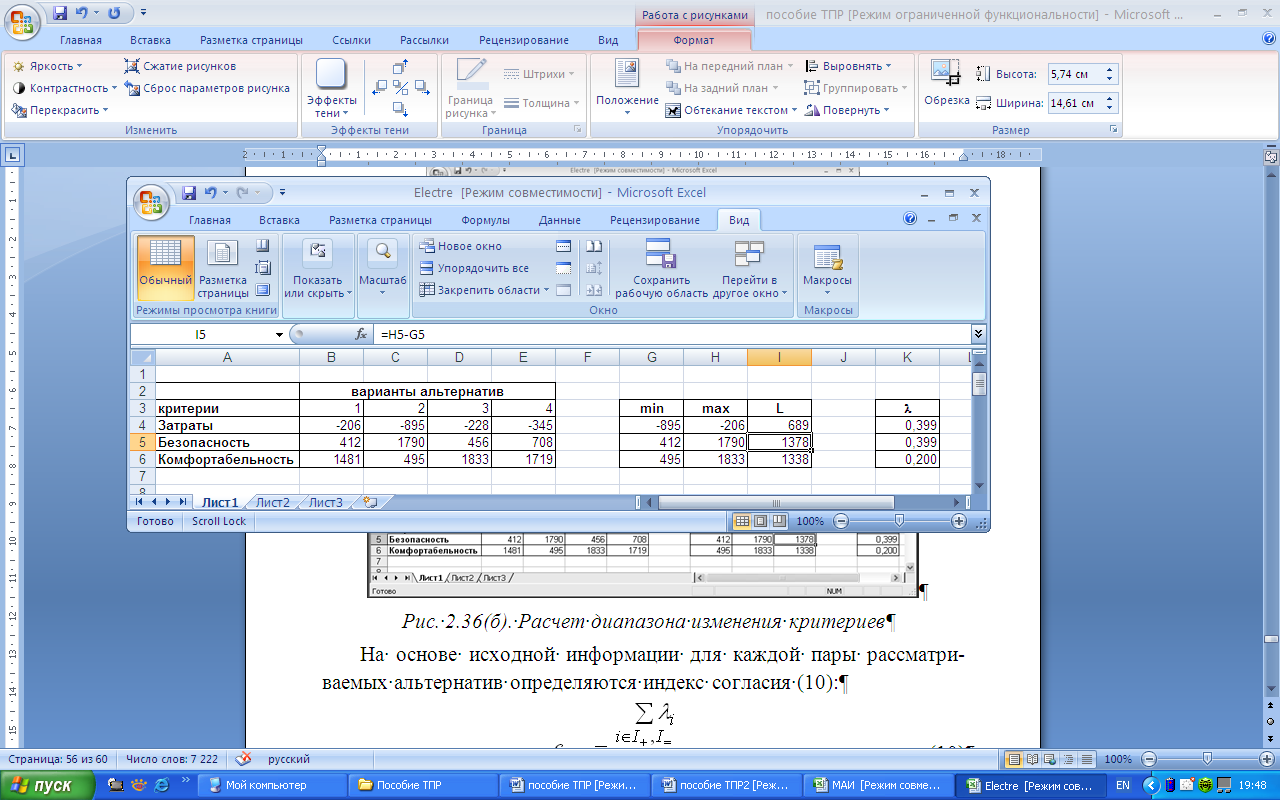Open Switch Windows (Перейти в другое окно)
Viewport: 1280px width, 800px height.
(x=750, y=269)
